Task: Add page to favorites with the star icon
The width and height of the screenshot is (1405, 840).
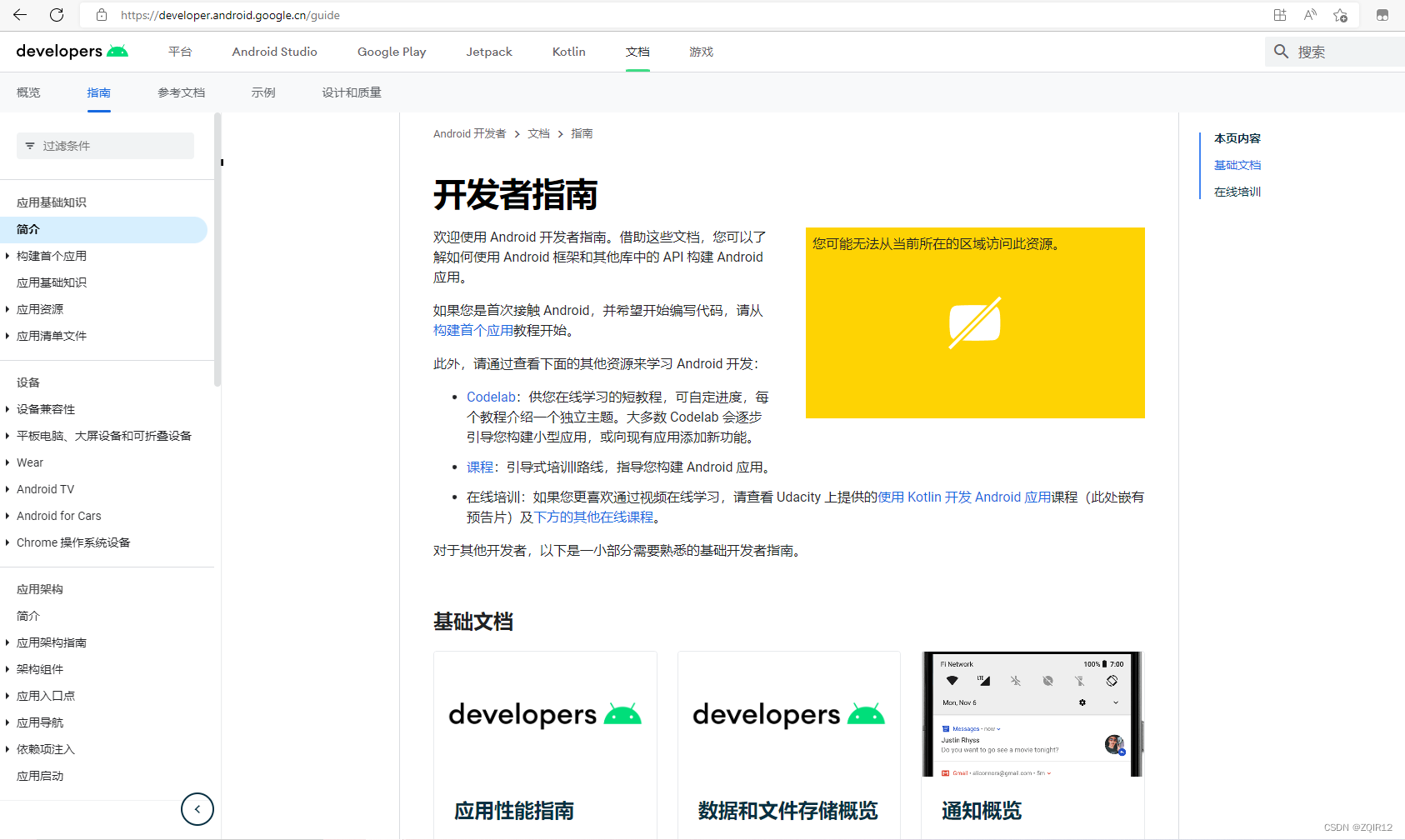Action: (1341, 14)
